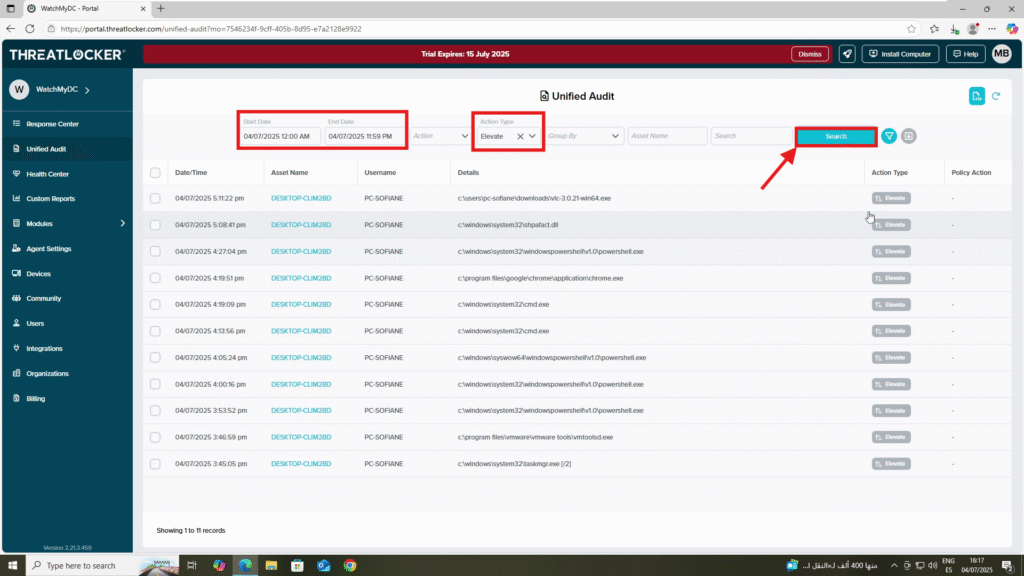
Task: Click the Search button
Action: (836, 136)
